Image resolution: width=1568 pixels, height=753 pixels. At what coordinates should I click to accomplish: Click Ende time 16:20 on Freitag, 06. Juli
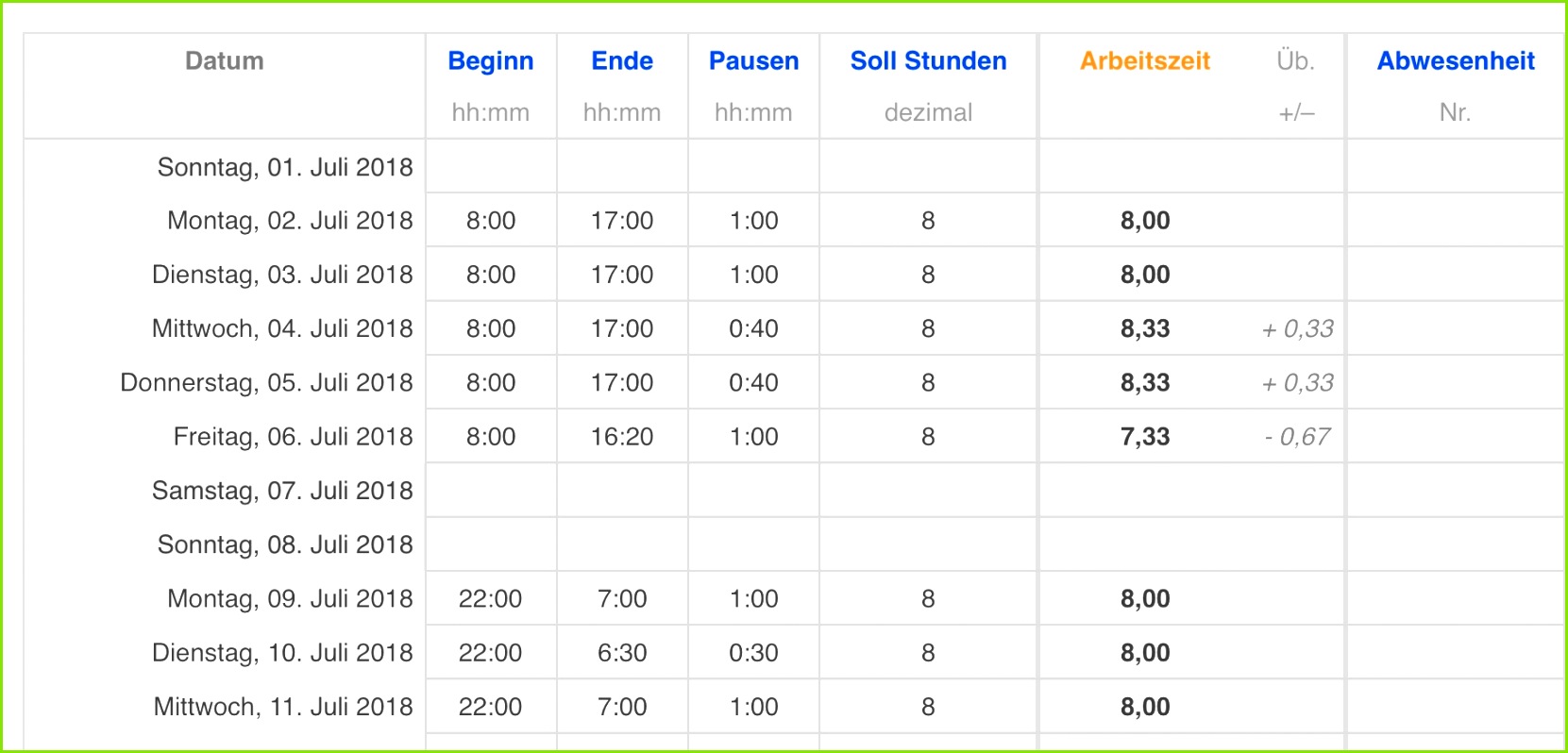click(x=622, y=437)
